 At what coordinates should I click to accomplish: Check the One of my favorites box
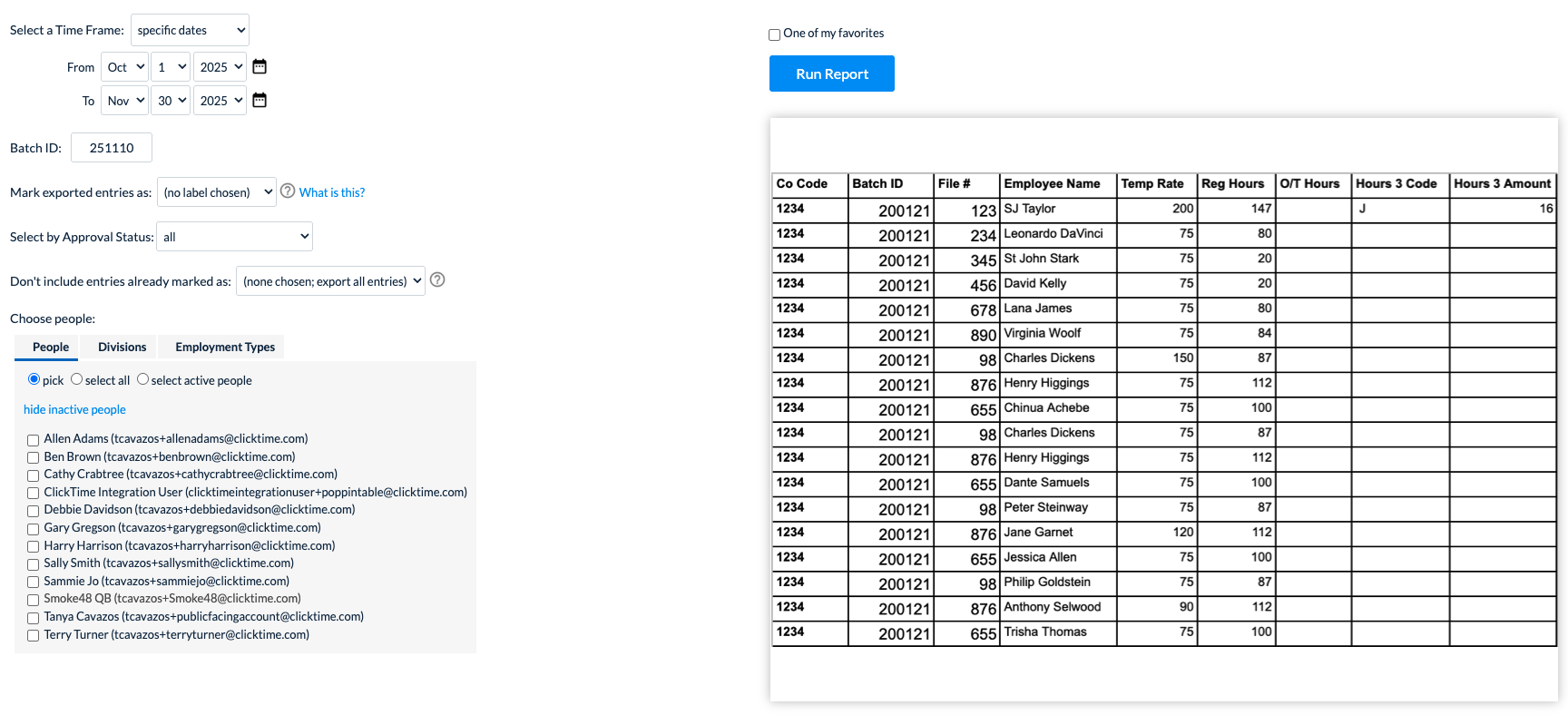click(x=774, y=34)
